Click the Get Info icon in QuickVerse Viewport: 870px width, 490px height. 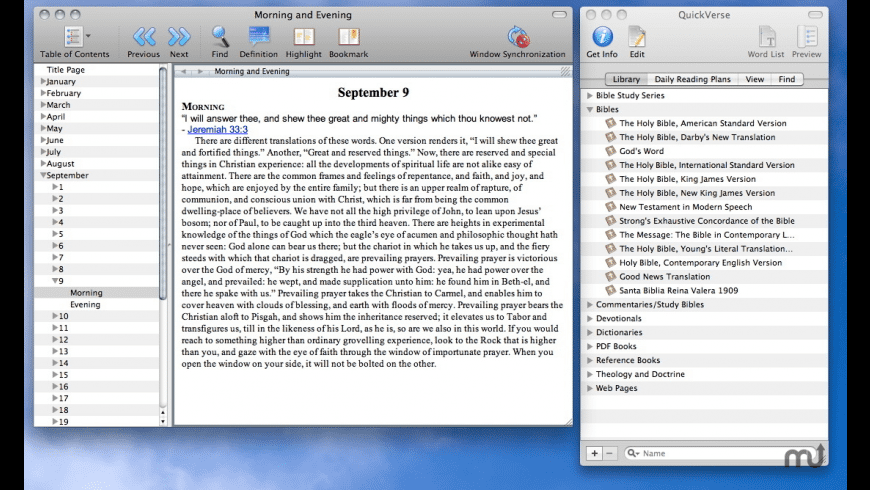(x=601, y=38)
